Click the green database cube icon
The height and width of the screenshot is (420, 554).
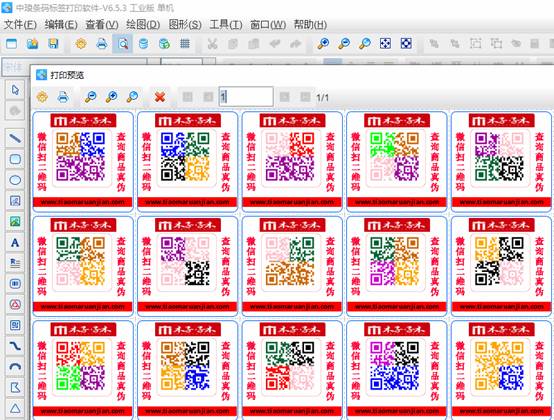(164, 44)
